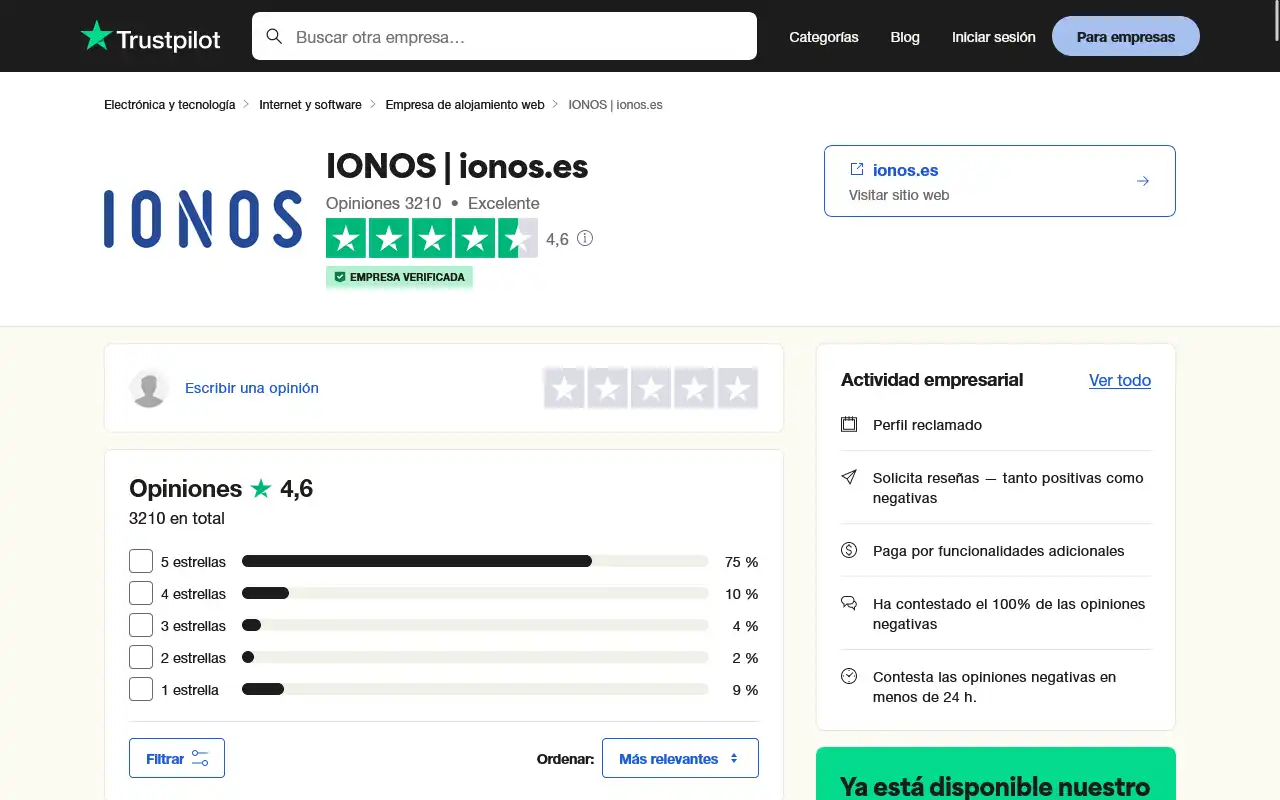Rate with the fourth empty star

pos(694,388)
